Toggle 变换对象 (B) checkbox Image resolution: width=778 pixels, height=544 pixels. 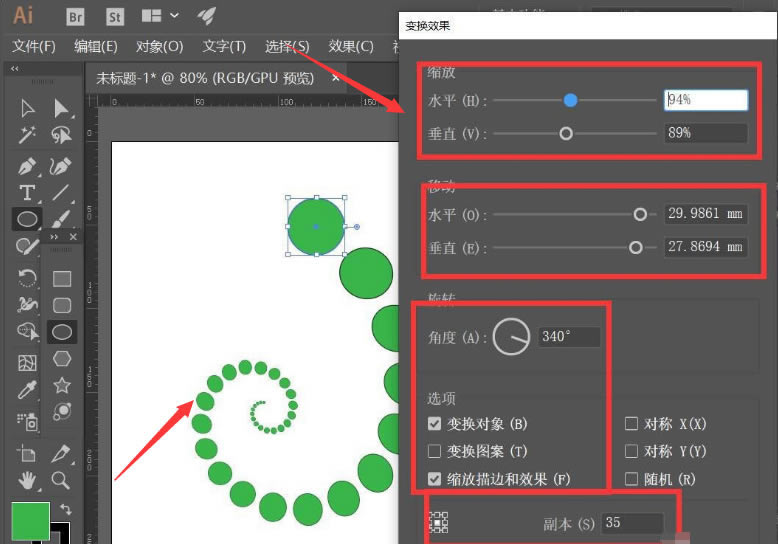(x=434, y=423)
